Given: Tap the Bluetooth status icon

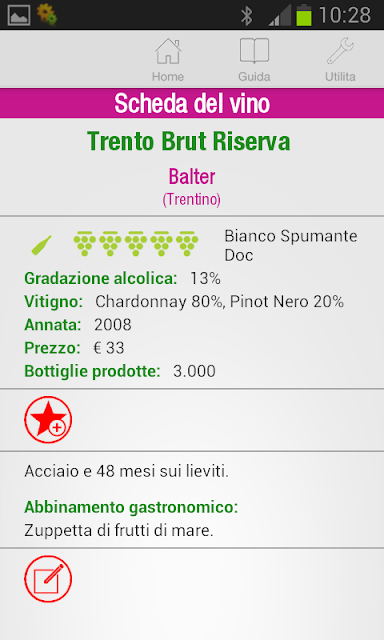Looking at the screenshot, I should (246, 16).
